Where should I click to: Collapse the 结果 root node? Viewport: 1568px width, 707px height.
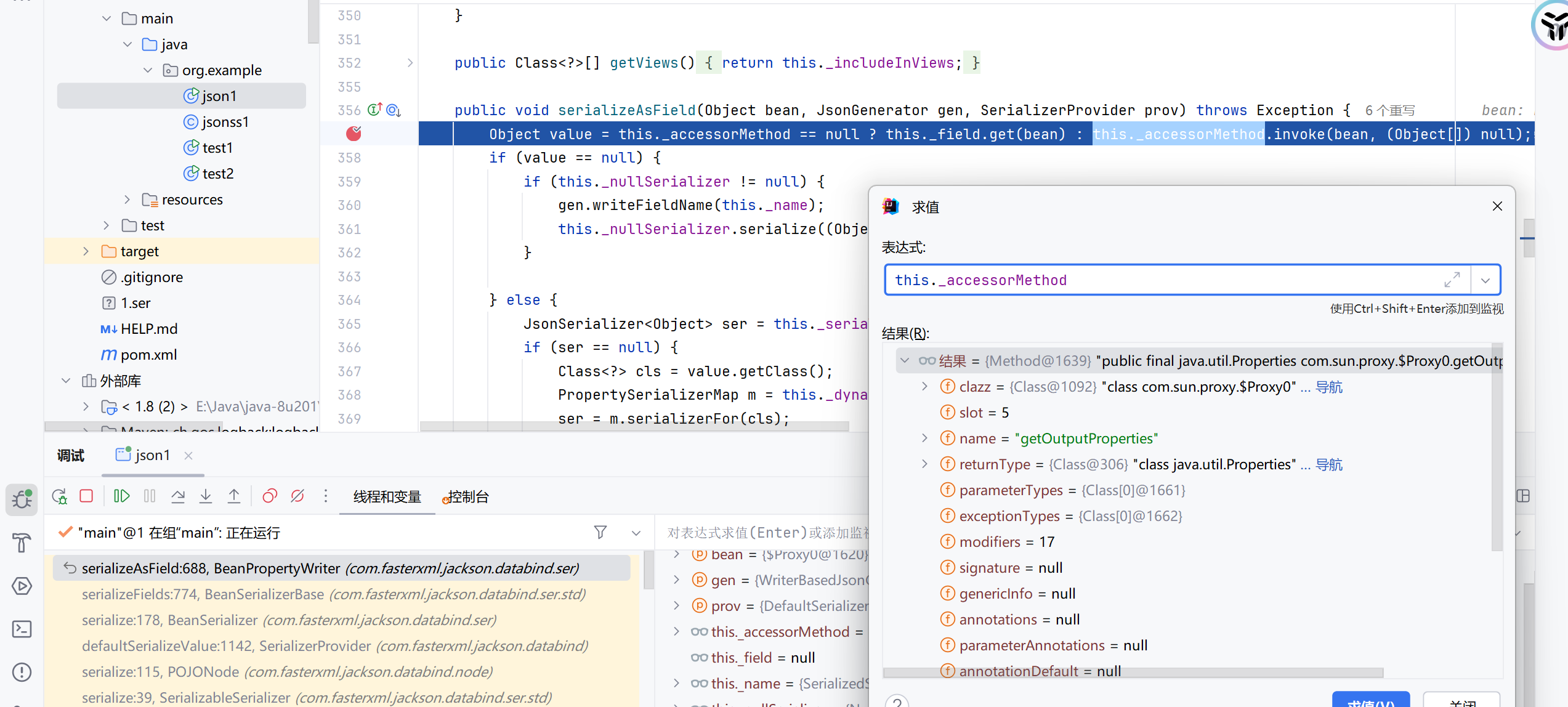pyautogui.click(x=905, y=360)
